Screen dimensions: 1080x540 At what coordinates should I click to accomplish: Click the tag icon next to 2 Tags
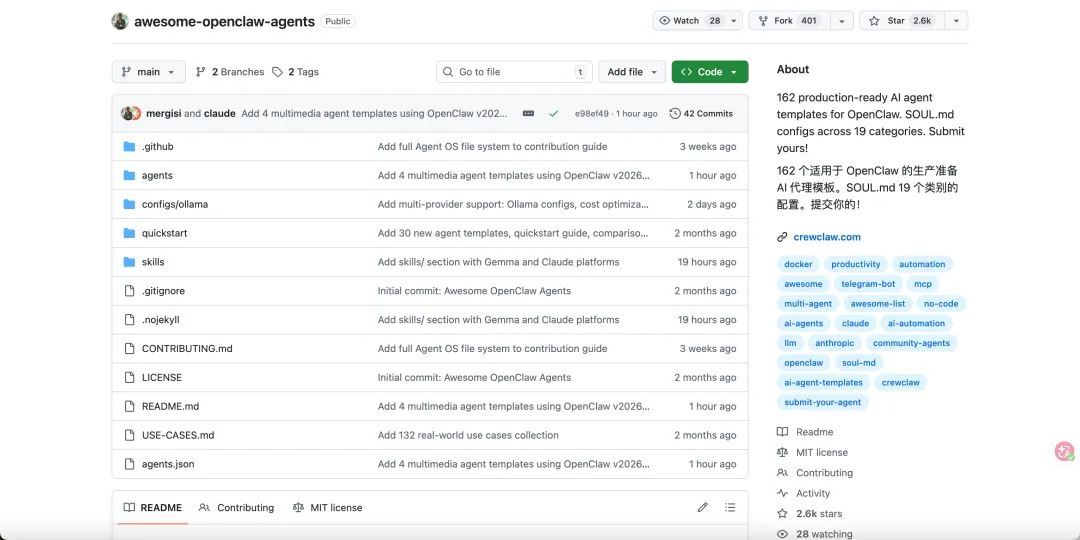[x=277, y=72]
